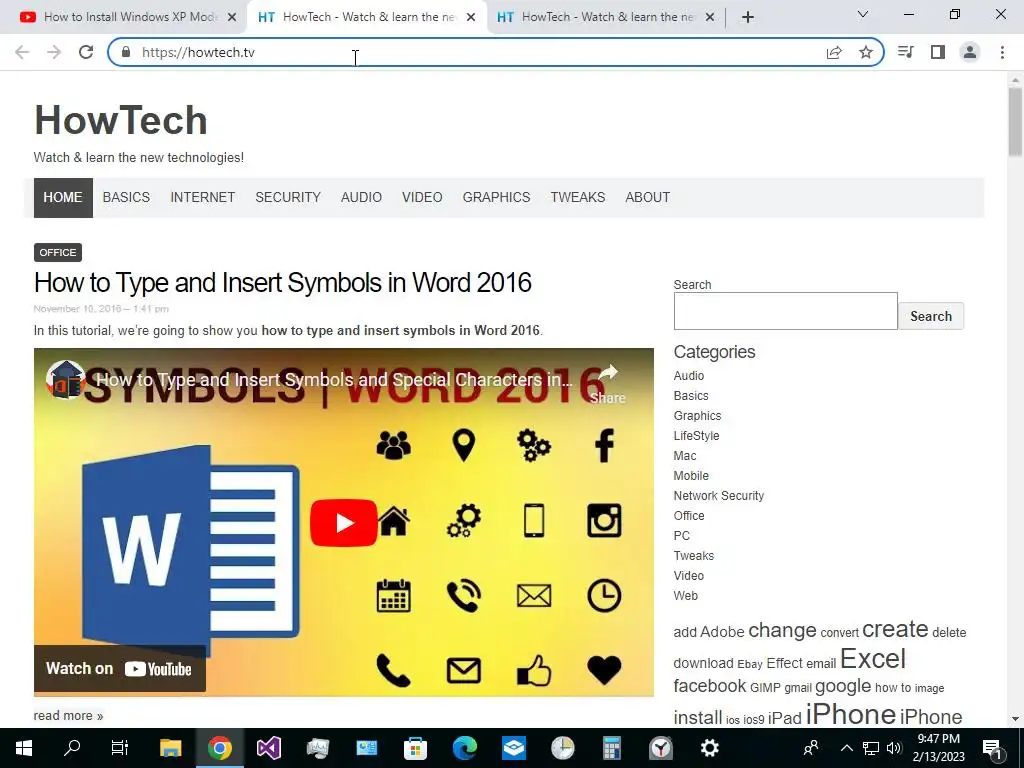Open the BASICS menu item
The height and width of the screenshot is (768, 1024).
126,197
